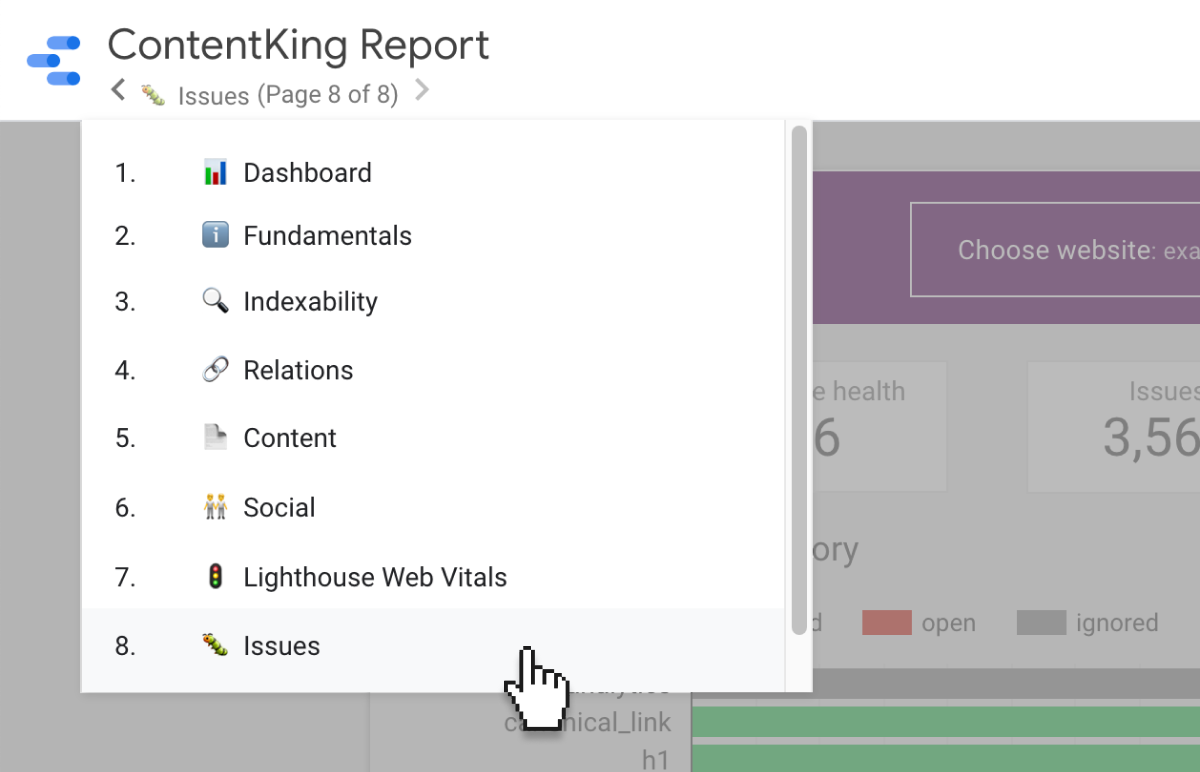Click the 'open' legend label
Image resolution: width=1200 pixels, height=772 pixels.
point(948,623)
